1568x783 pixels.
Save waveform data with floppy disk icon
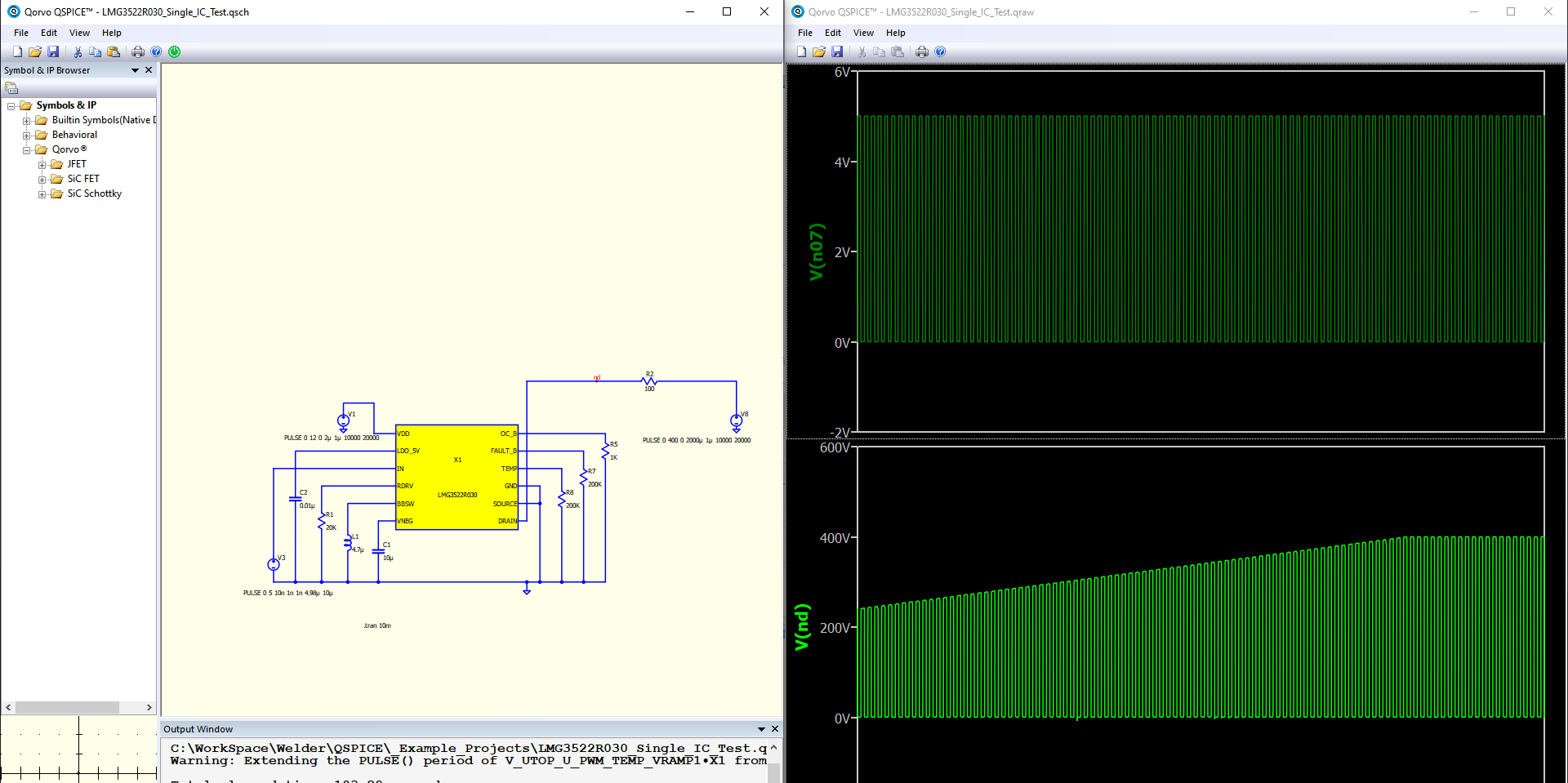837,51
